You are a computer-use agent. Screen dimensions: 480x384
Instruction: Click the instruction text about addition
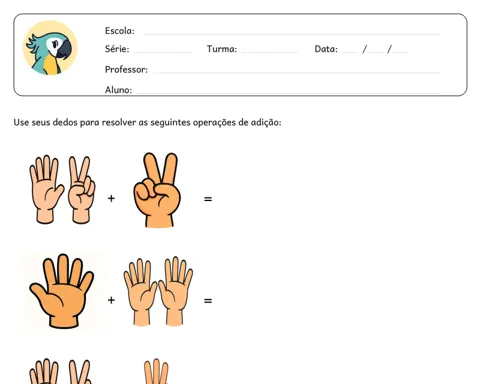[x=147, y=122]
